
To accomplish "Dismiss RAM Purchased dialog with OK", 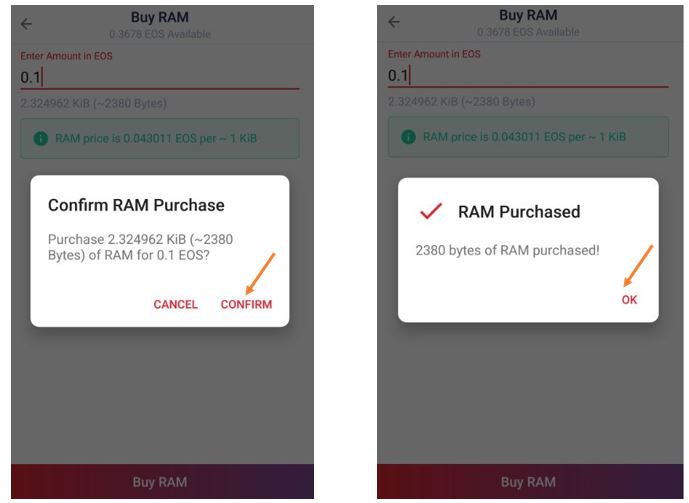I will point(629,300).
